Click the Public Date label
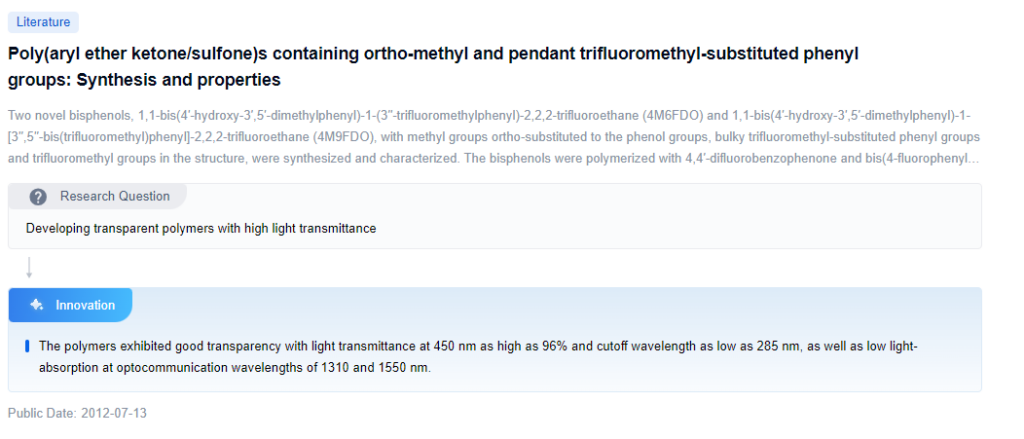This screenshot has width=1024, height=439. [x=42, y=413]
